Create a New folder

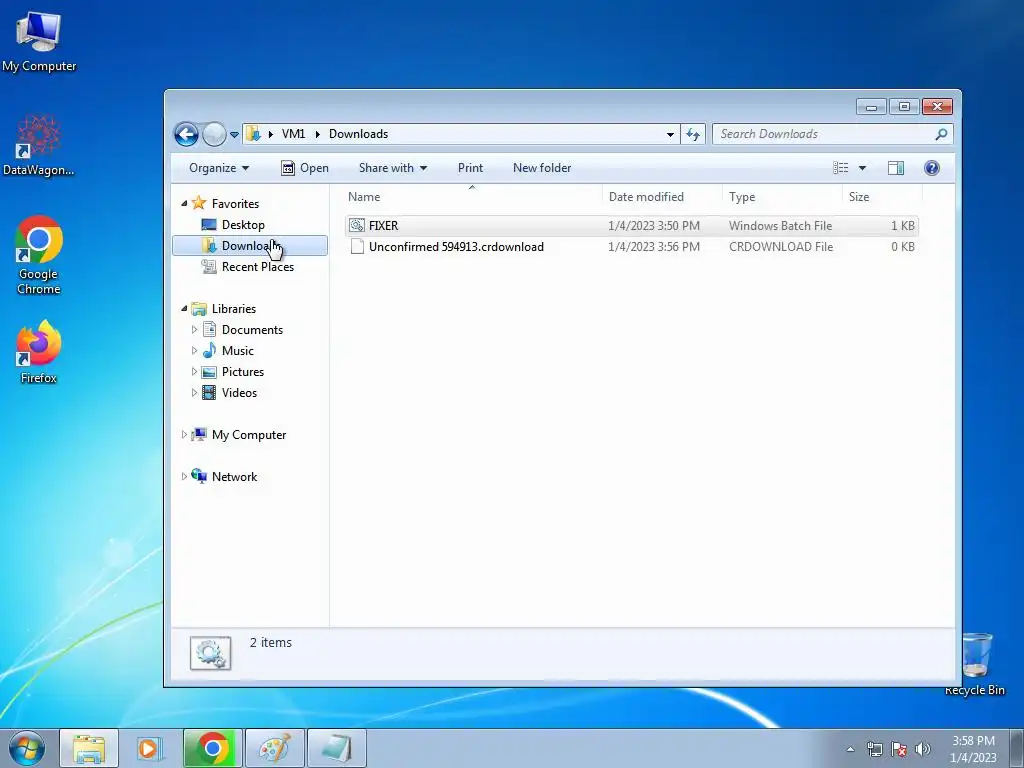coord(542,168)
